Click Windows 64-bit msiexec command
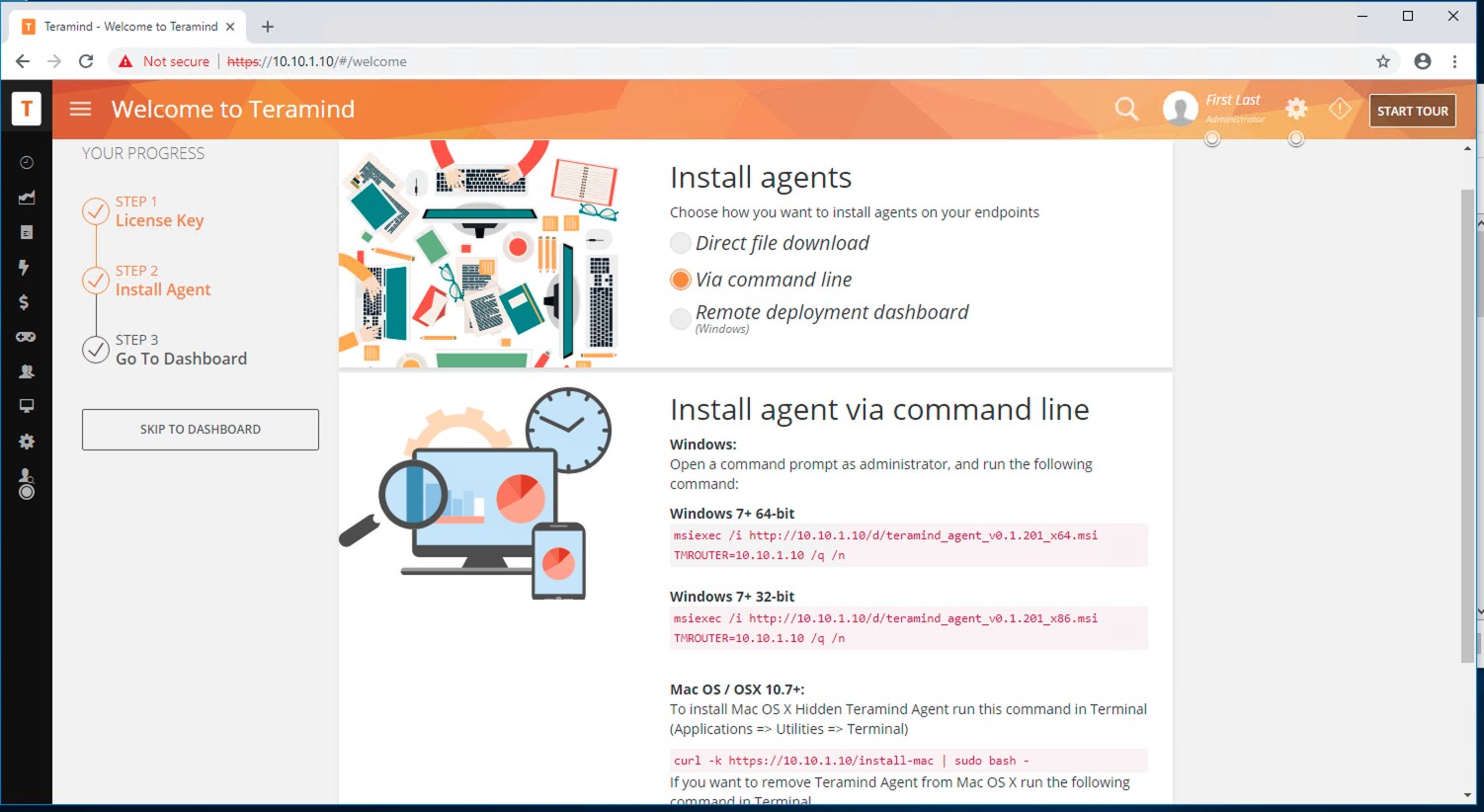Screen dimensions: 1484x812 pyautogui.click(x=909, y=545)
